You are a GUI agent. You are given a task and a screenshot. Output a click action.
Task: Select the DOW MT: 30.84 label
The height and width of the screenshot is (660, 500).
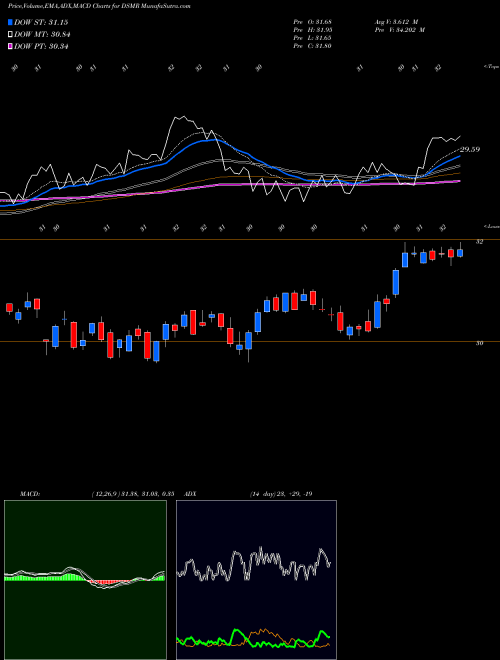(x=42, y=35)
